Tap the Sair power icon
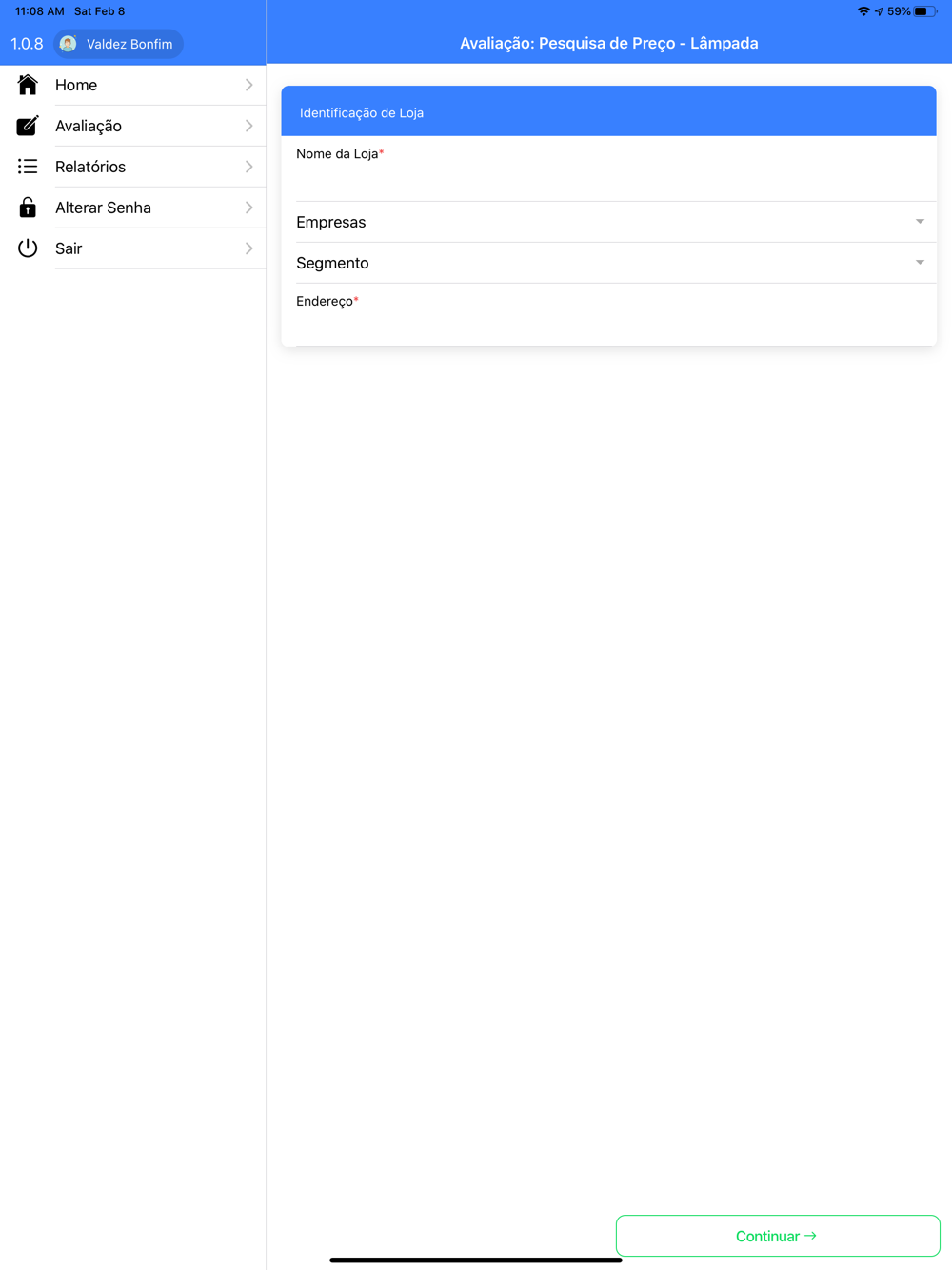 (28, 248)
